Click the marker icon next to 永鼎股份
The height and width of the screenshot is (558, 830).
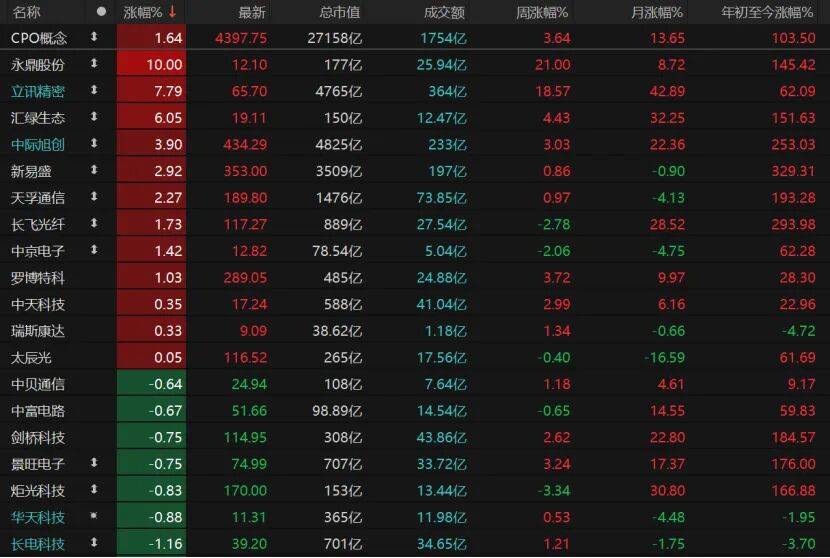click(95, 64)
